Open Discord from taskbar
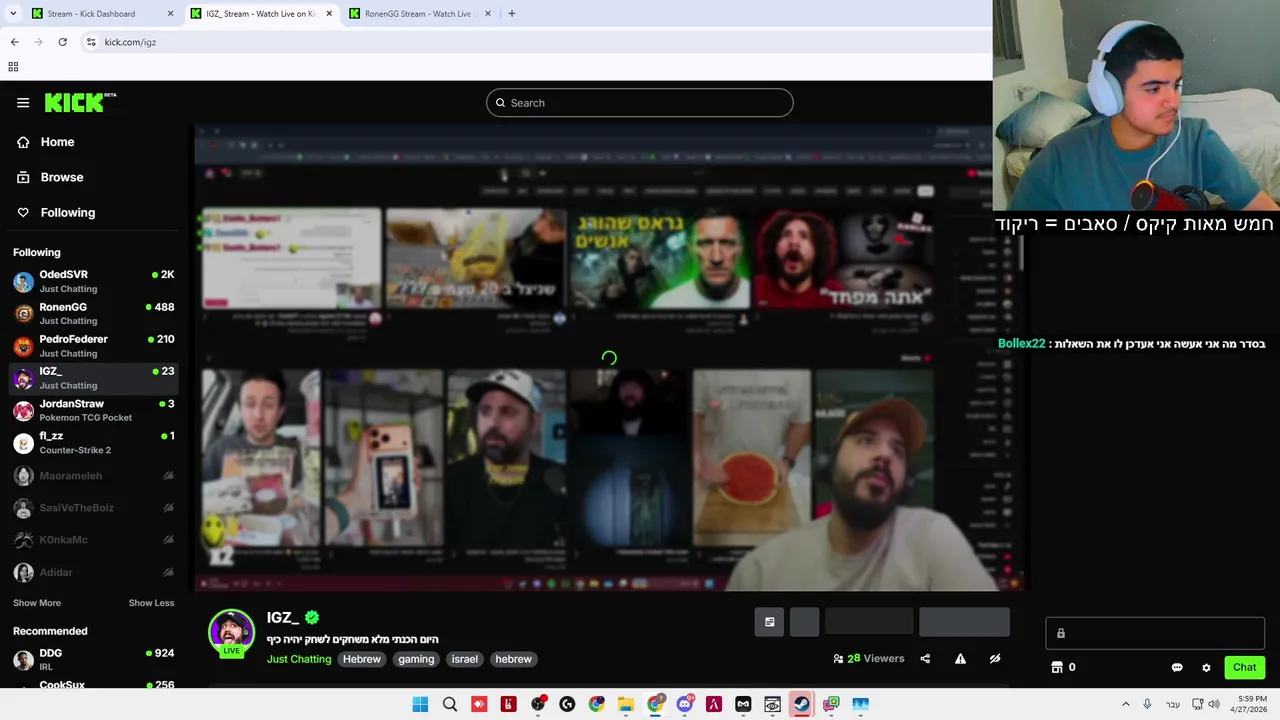This screenshot has height=720, width=1280. (x=685, y=704)
